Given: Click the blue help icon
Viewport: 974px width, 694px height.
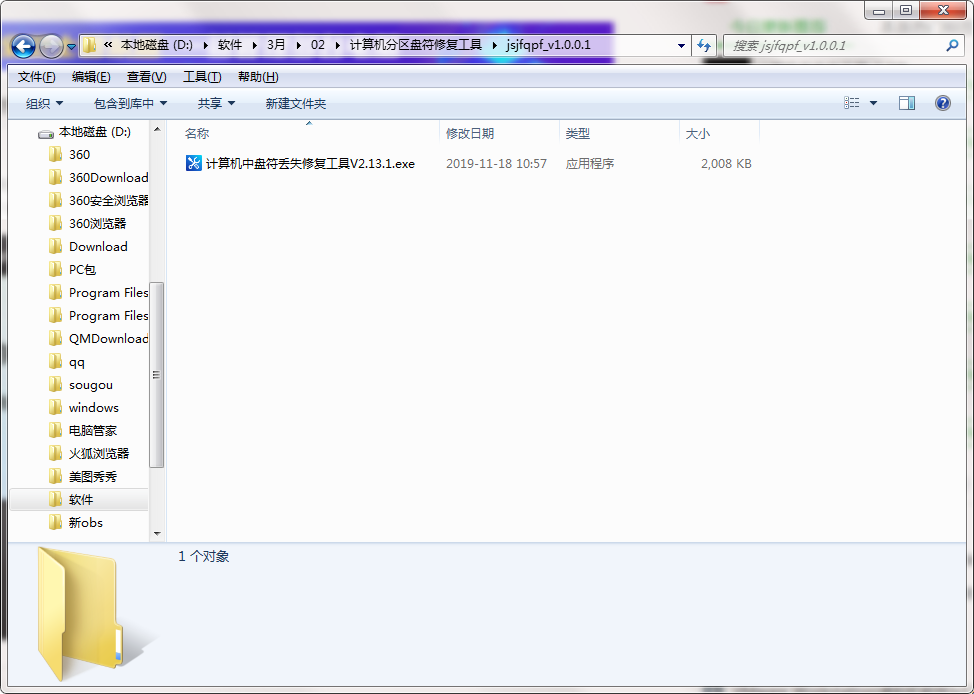Looking at the screenshot, I should click(x=942, y=103).
